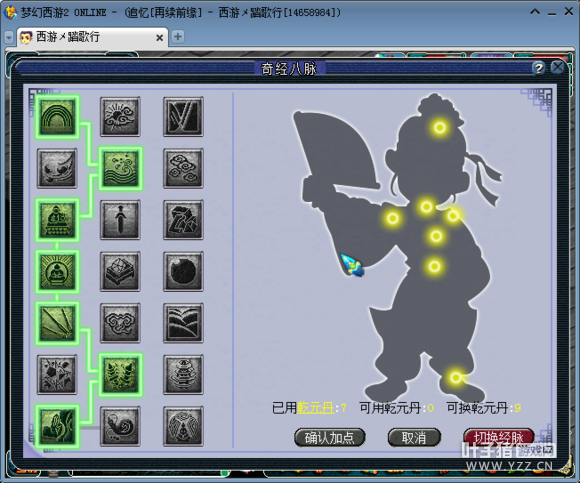Open the help question mark button
The height and width of the screenshot is (483, 580).
tap(539, 68)
